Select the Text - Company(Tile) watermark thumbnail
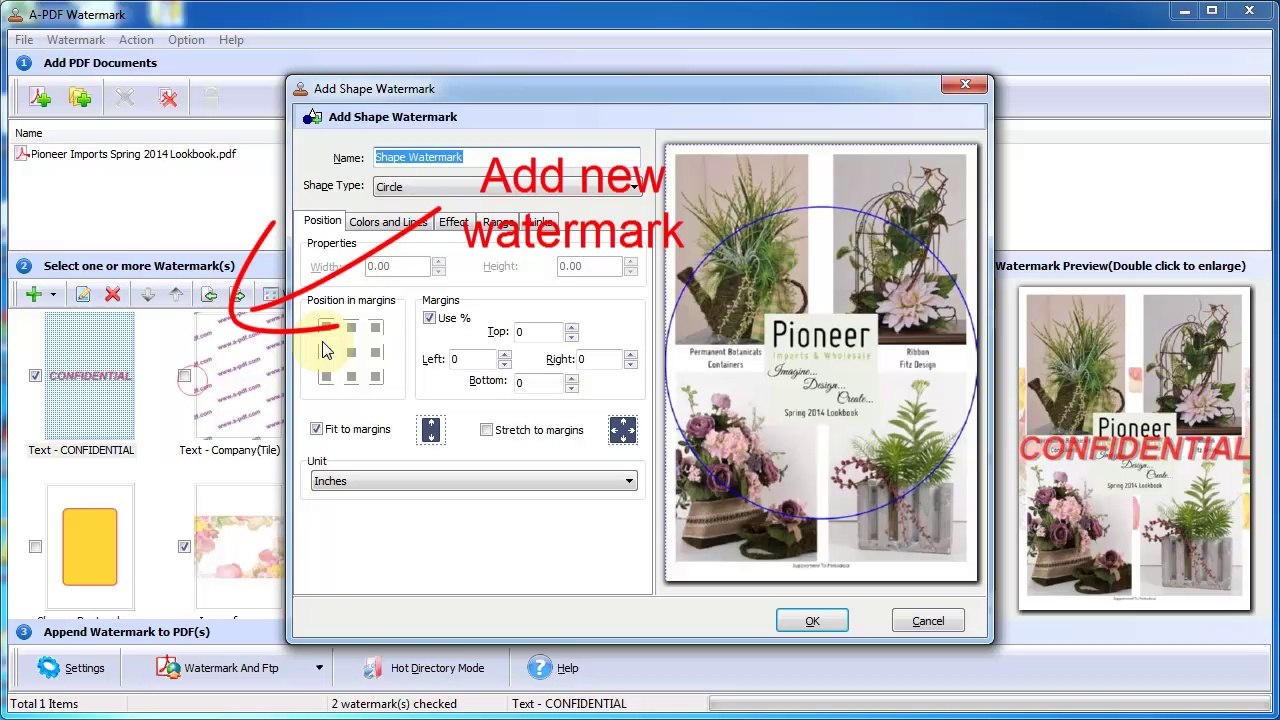This screenshot has width=1280, height=720. (238, 376)
